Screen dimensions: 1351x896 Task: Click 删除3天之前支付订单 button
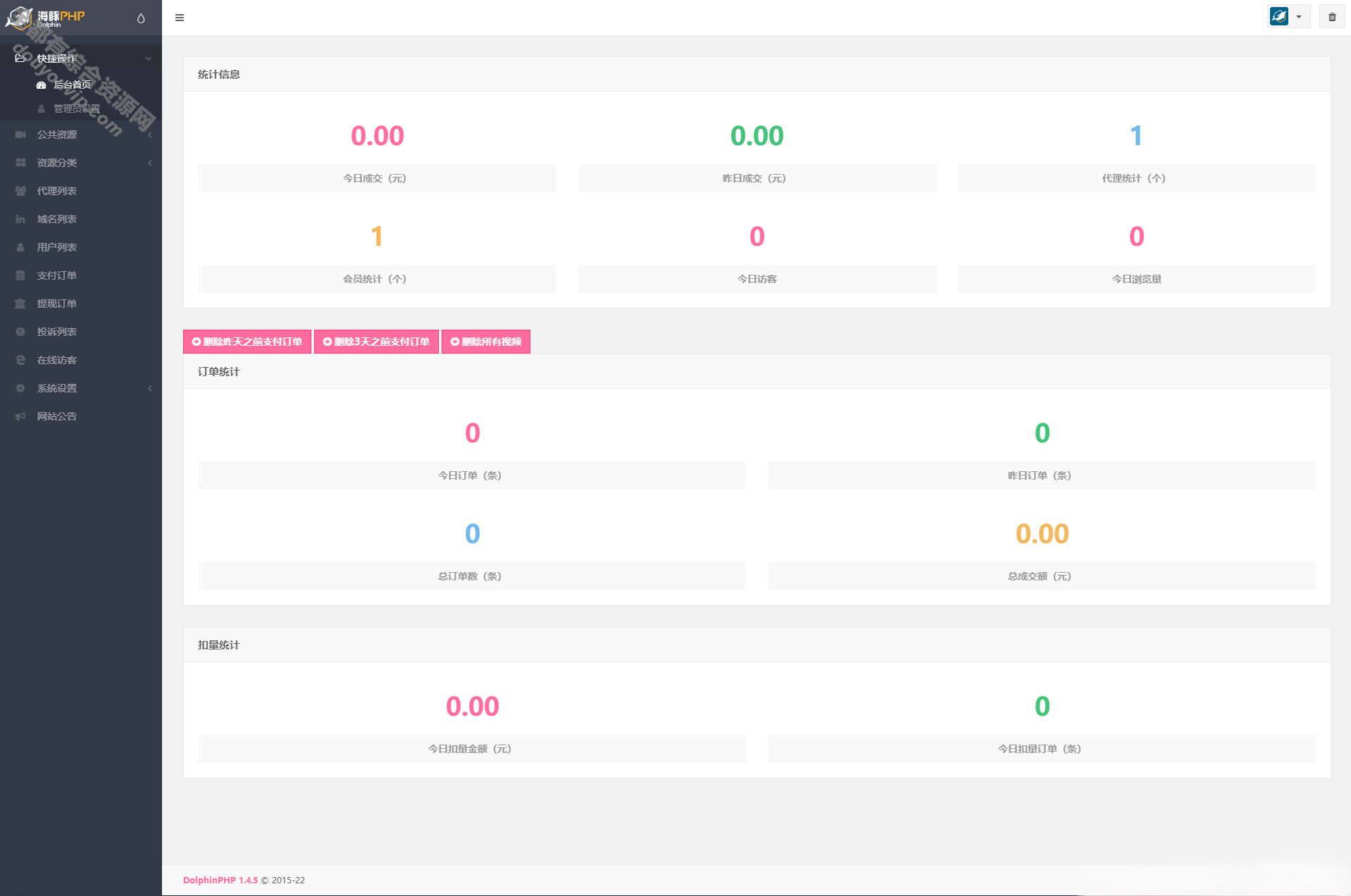[x=376, y=342]
